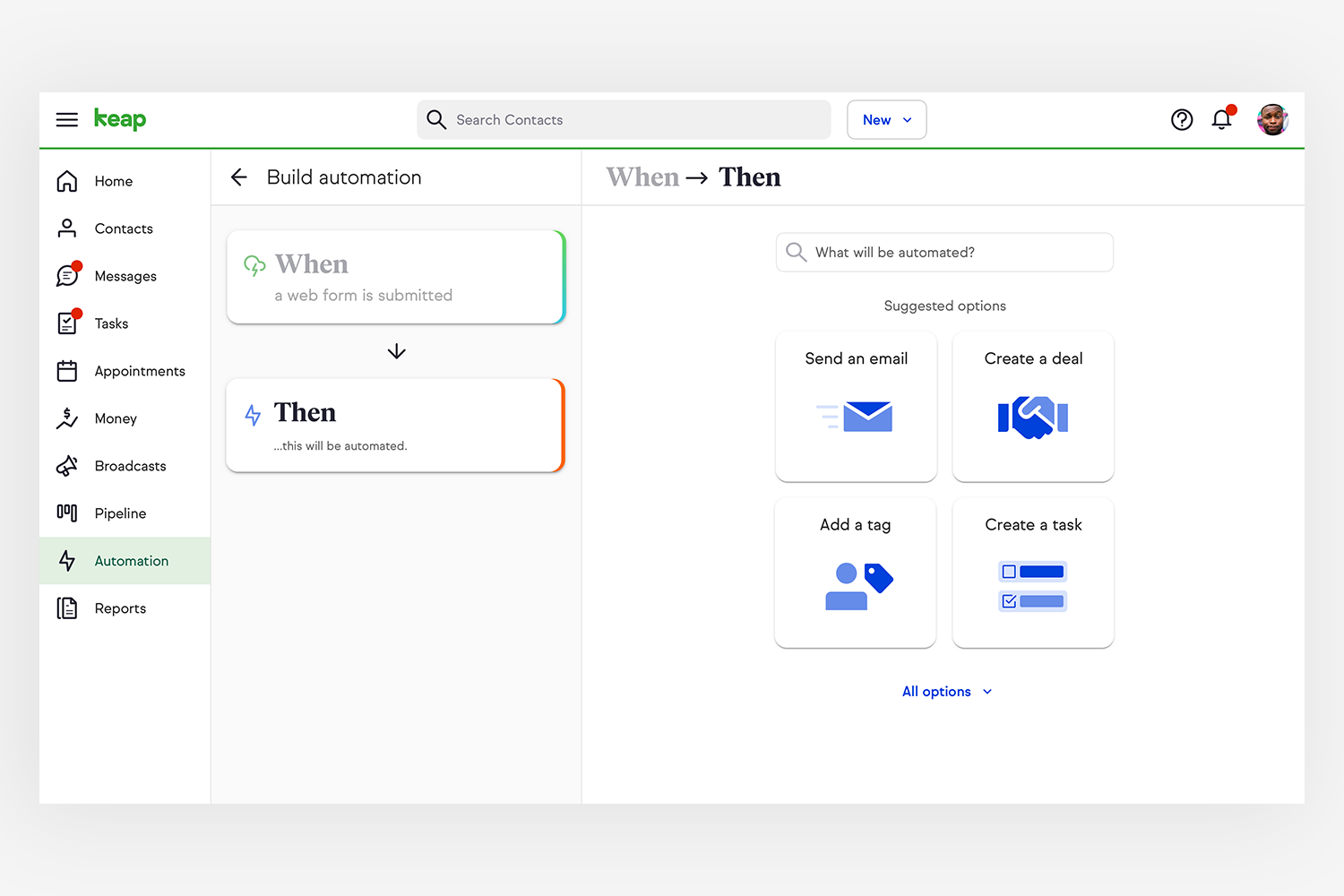Click the back arrow on Build automation
The height and width of the screenshot is (896, 1344).
[x=238, y=177]
